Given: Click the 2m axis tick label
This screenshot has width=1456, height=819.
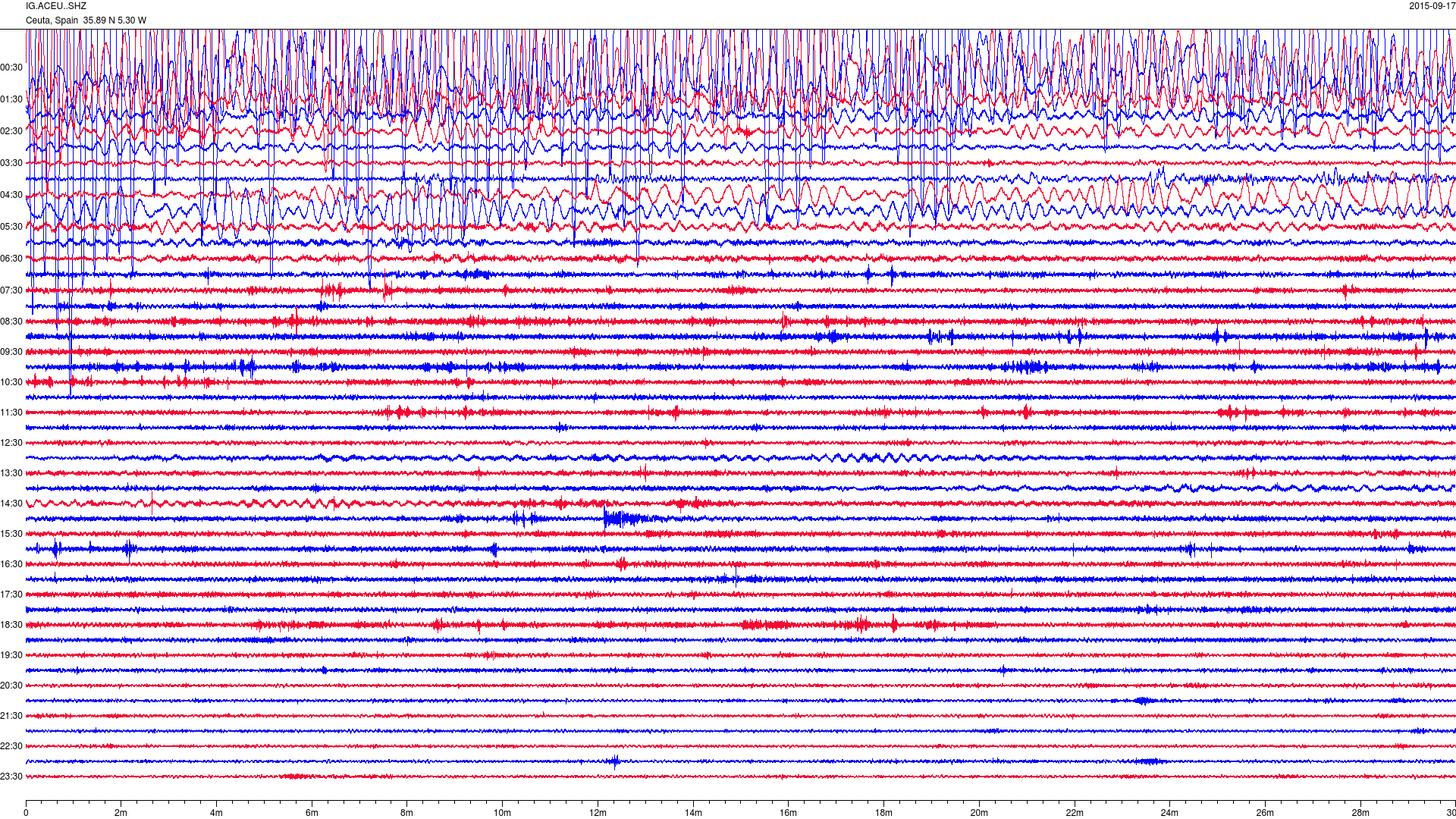Looking at the screenshot, I should coord(121,813).
